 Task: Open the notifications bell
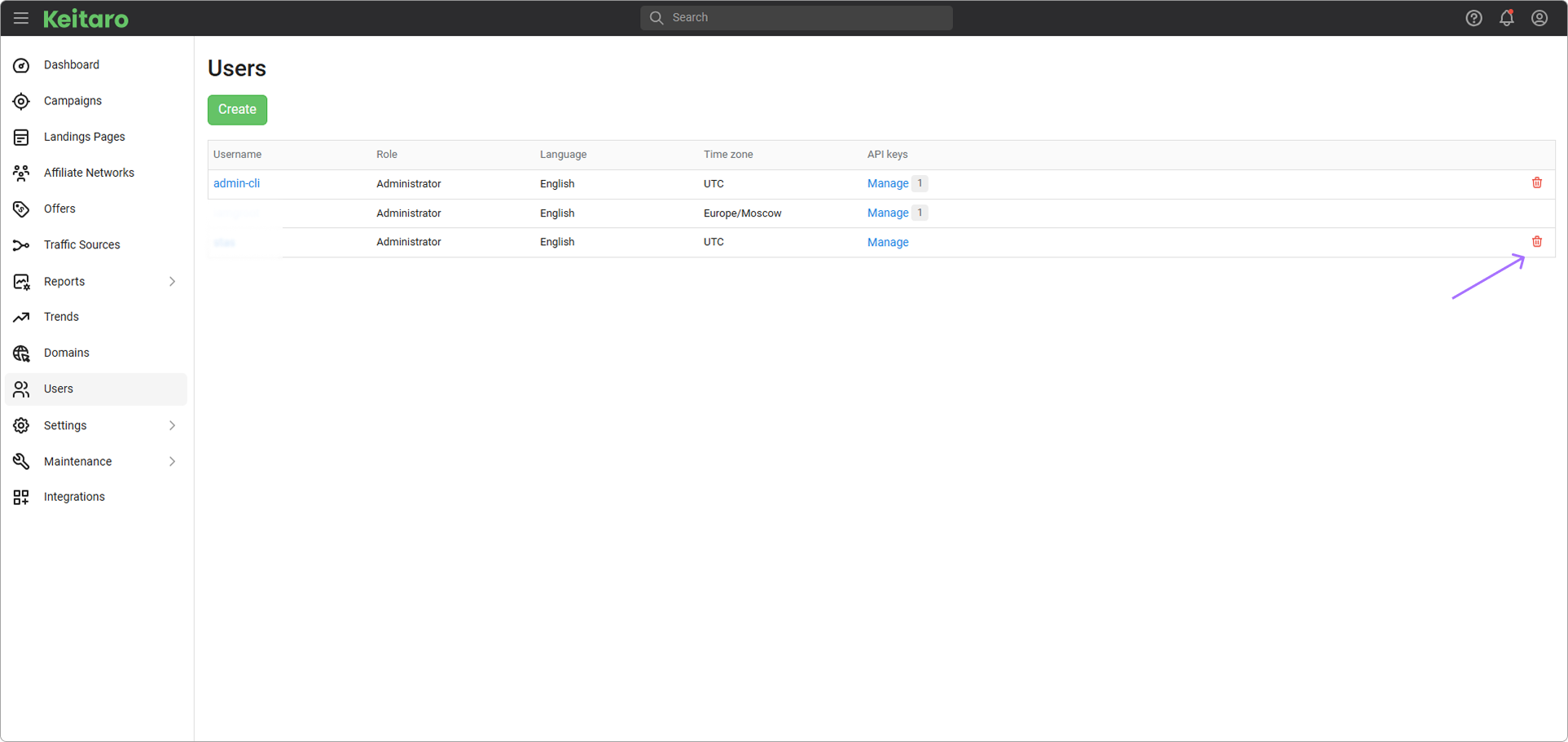[x=1506, y=18]
